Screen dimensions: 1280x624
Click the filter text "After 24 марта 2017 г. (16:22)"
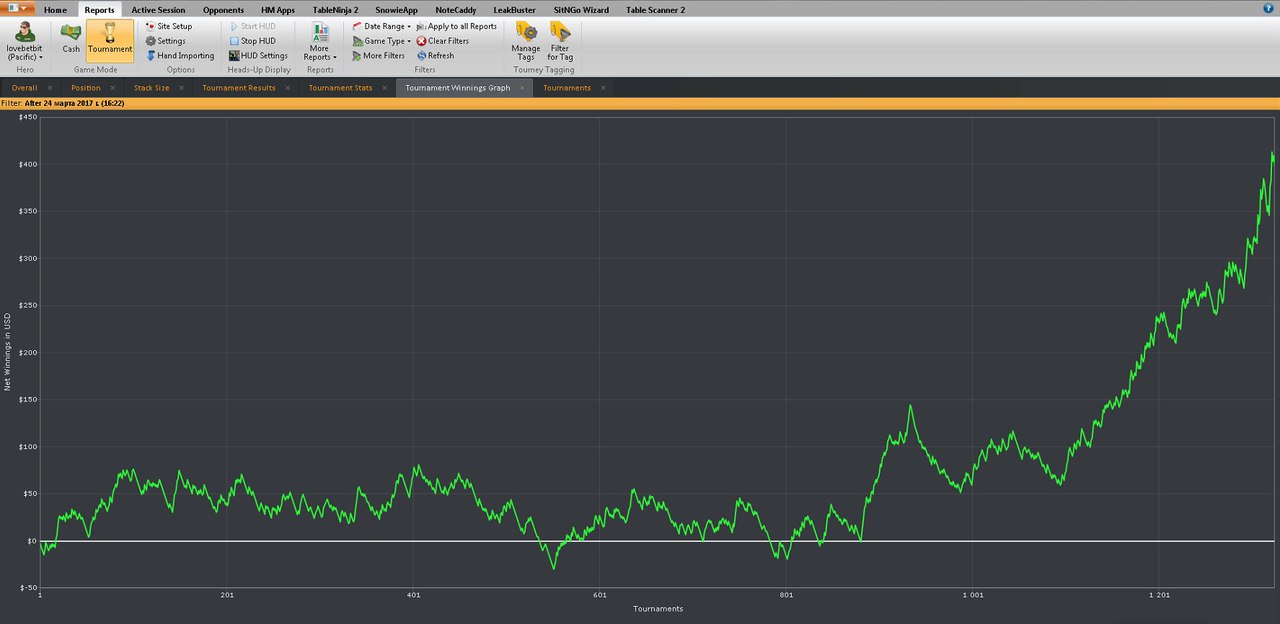pos(75,103)
